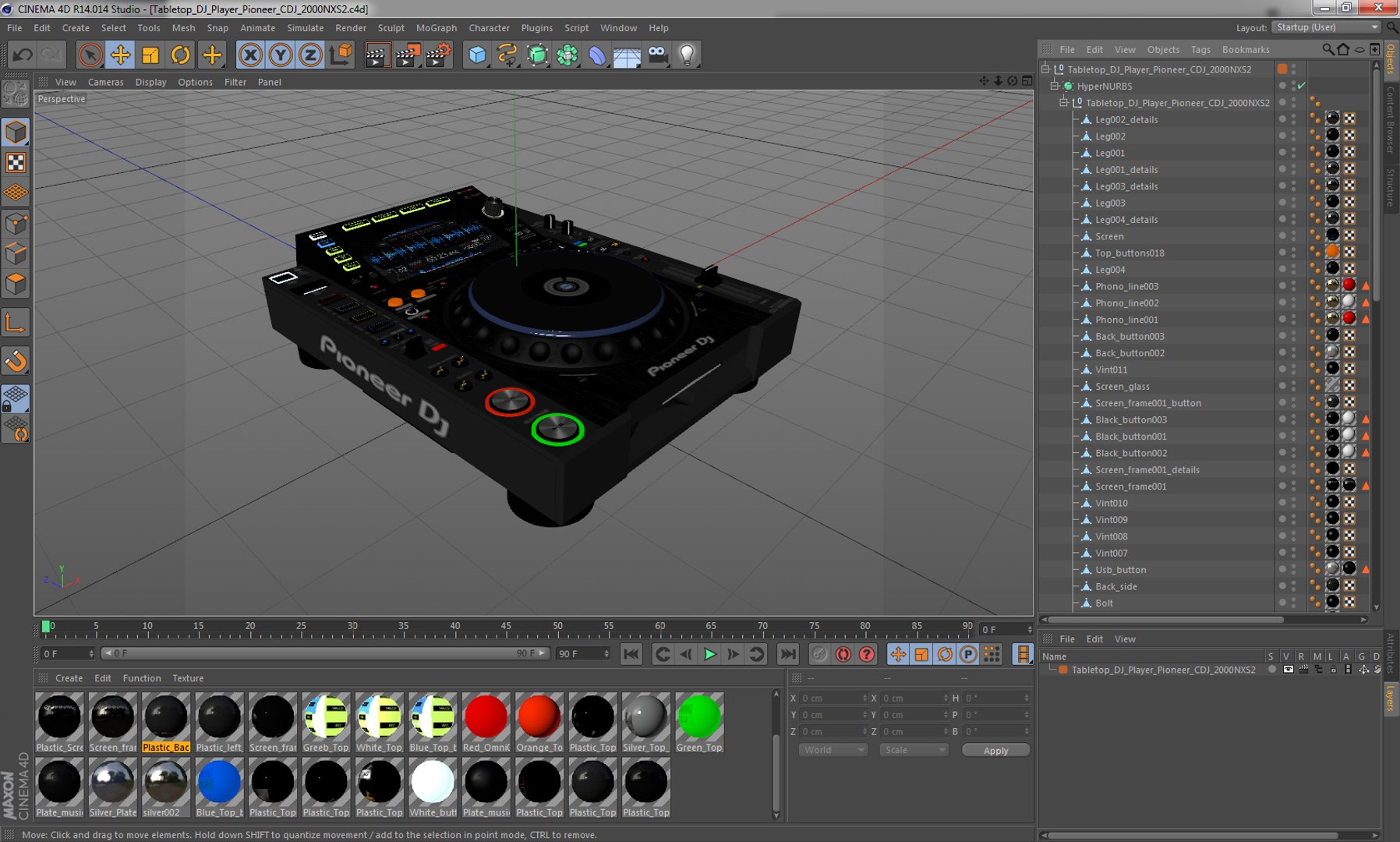Switch to Model mode in left palette
This screenshot has width=1400, height=842.
tap(16, 132)
